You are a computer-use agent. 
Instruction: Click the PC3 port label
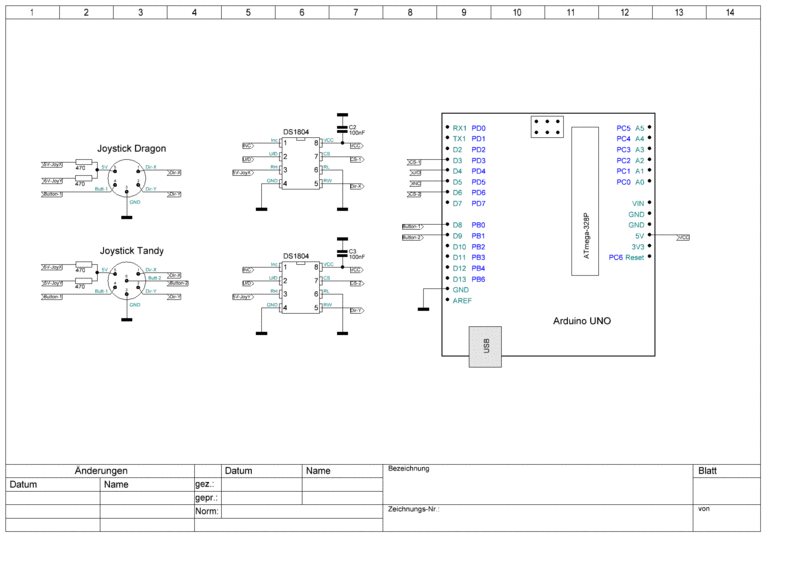coord(623,150)
